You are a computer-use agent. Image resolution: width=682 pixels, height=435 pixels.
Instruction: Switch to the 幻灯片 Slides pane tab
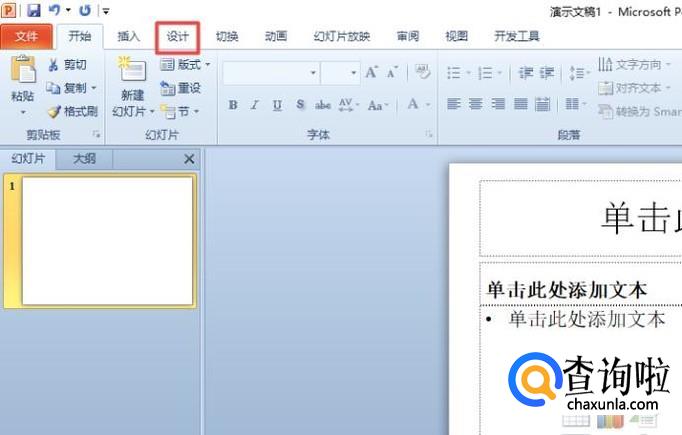pyautogui.click(x=28, y=159)
